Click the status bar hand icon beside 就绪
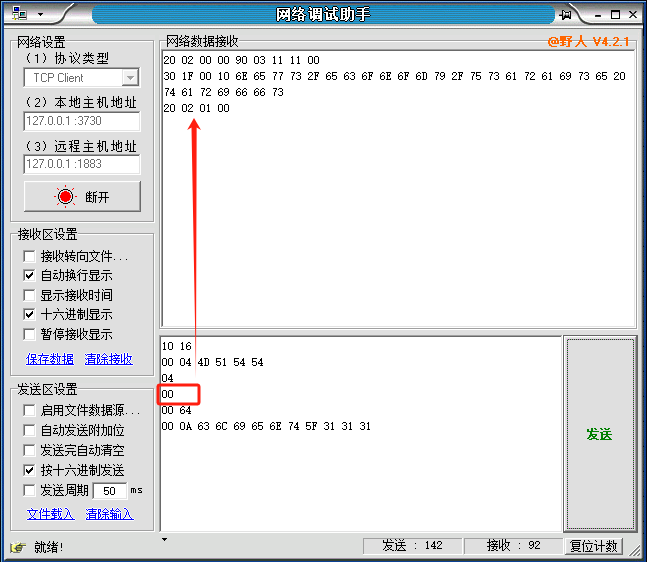Viewport: 647px width, 562px height. pos(19,548)
